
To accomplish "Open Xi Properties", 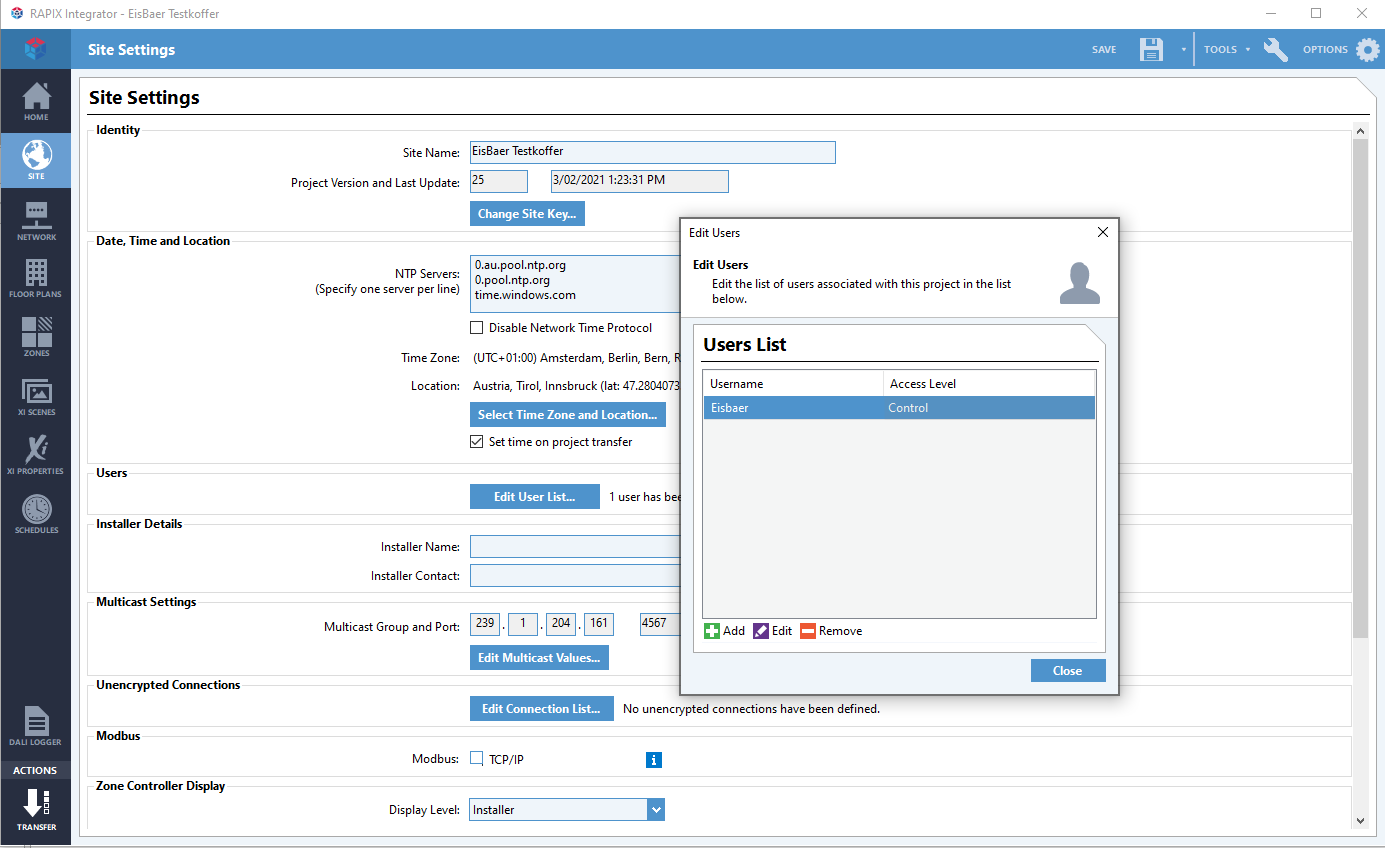I will point(36,455).
